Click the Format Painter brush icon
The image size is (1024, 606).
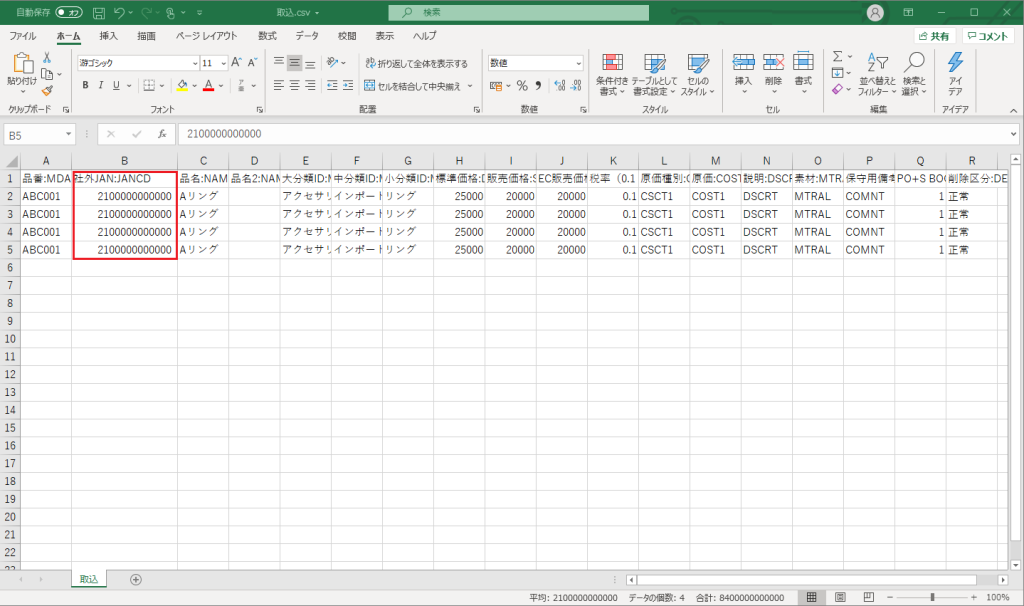(47, 91)
